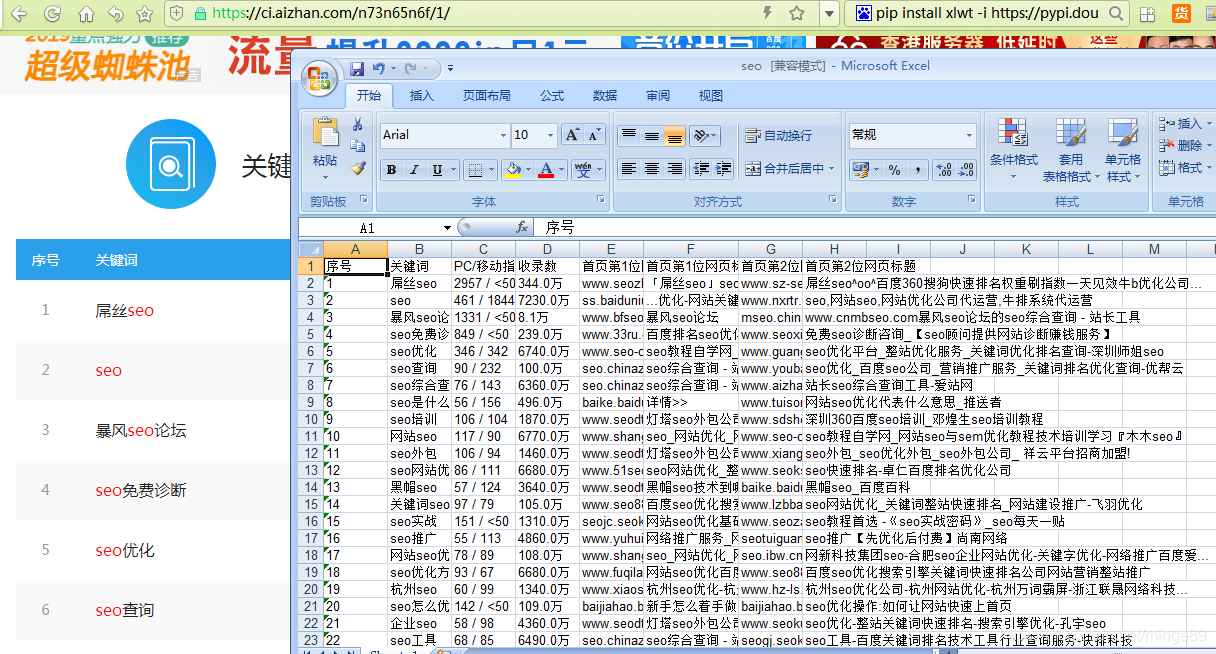Click the Excel formula bar input

pos(873,228)
